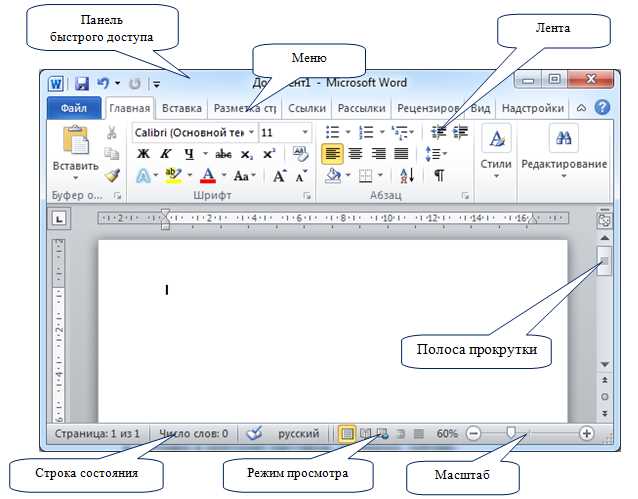
Task: Toggle bold Ж formatting
Action: tap(143, 154)
